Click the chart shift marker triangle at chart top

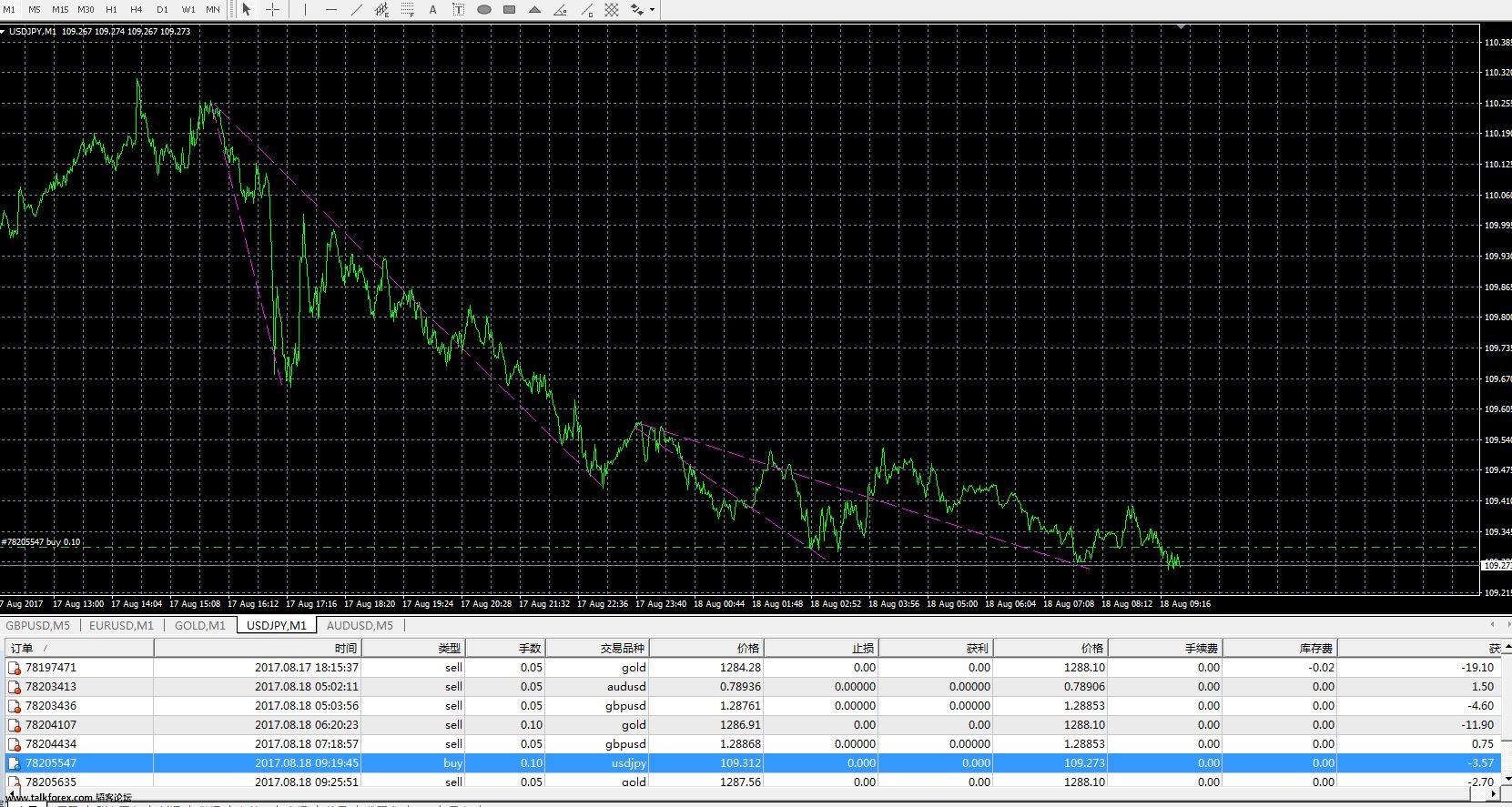pyautogui.click(x=1182, y=27)
